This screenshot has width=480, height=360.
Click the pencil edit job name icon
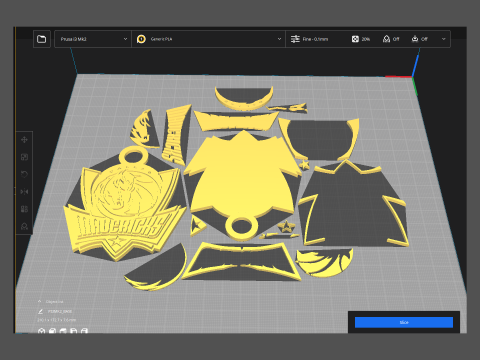point(40,311)
